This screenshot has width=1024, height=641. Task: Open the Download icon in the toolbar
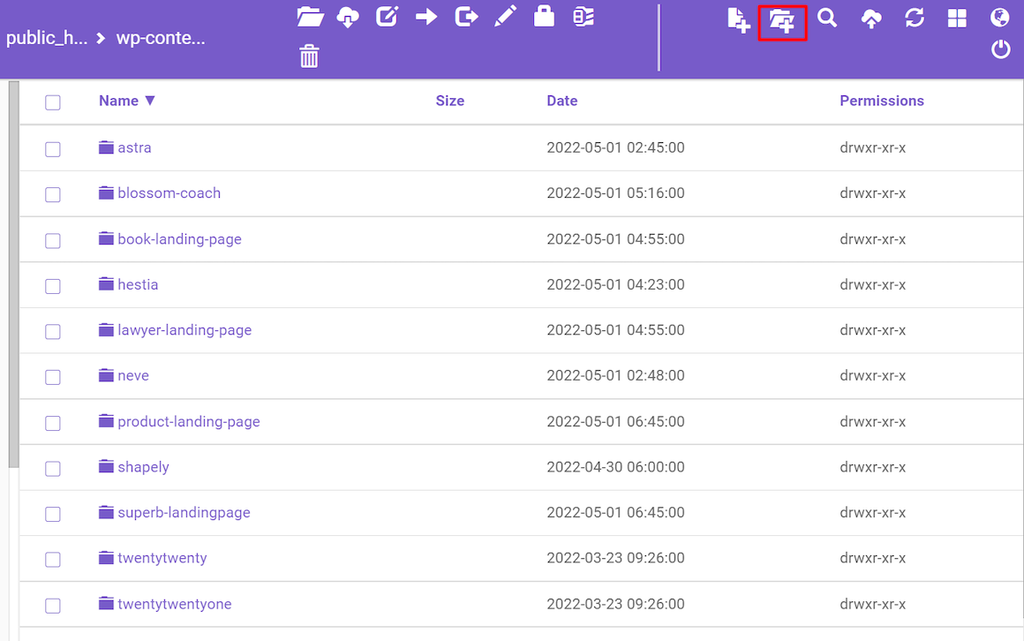tap(348, 17)
